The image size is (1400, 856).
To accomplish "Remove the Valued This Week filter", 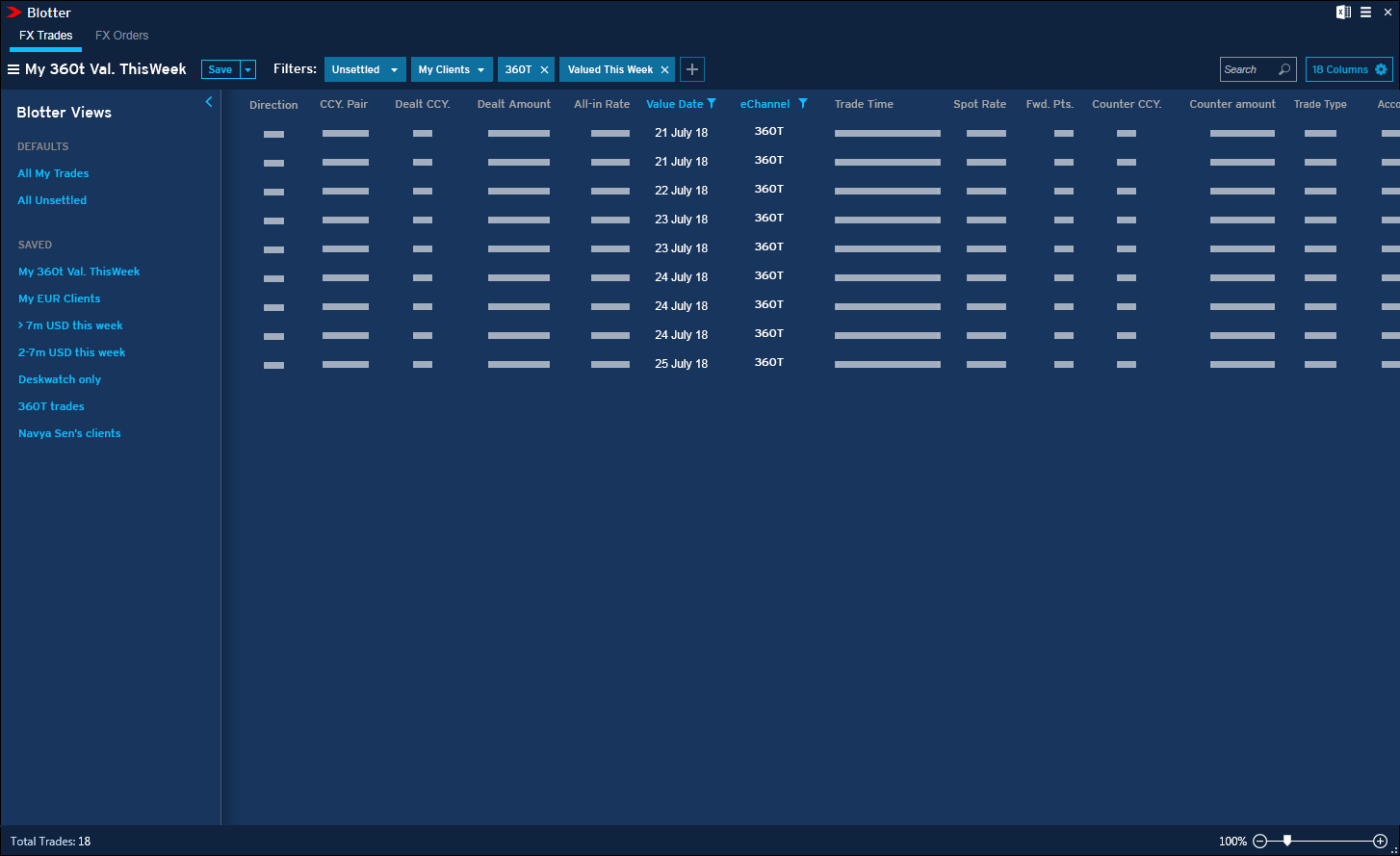I will pyautogui.click(x=664, y=69).
